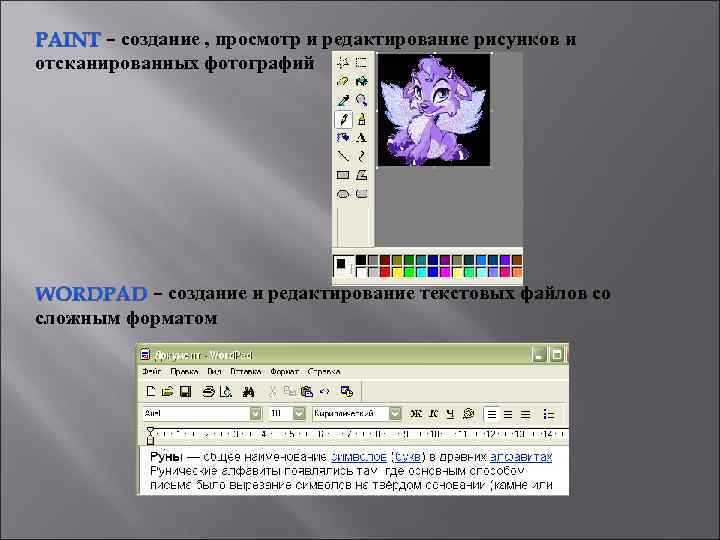Viewport: 720px width, 540px height.
Task: Select the rectangular Select tool in Paint
Action: tap(362, 63)
